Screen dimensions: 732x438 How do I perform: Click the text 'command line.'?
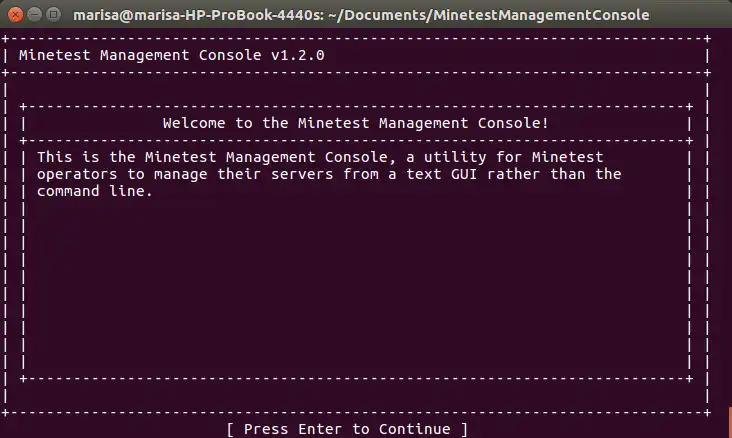pyautogui.click(x=95, y=191)
